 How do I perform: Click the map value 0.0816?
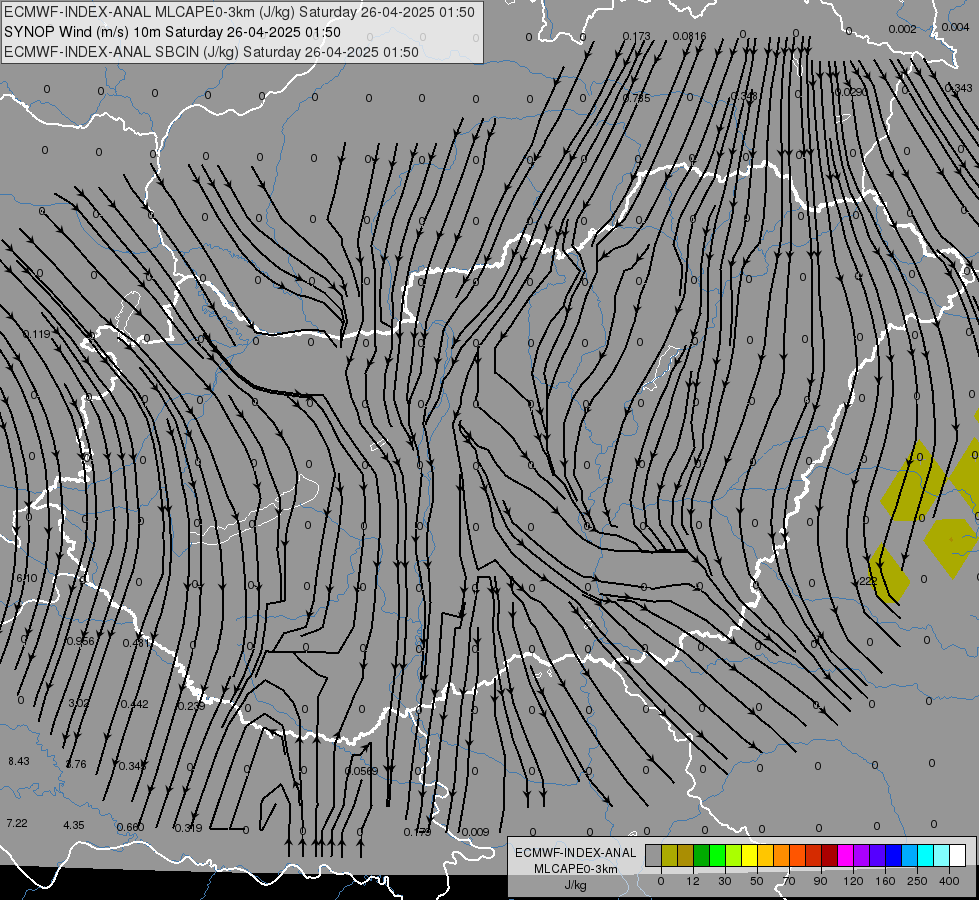coord(689,36)
